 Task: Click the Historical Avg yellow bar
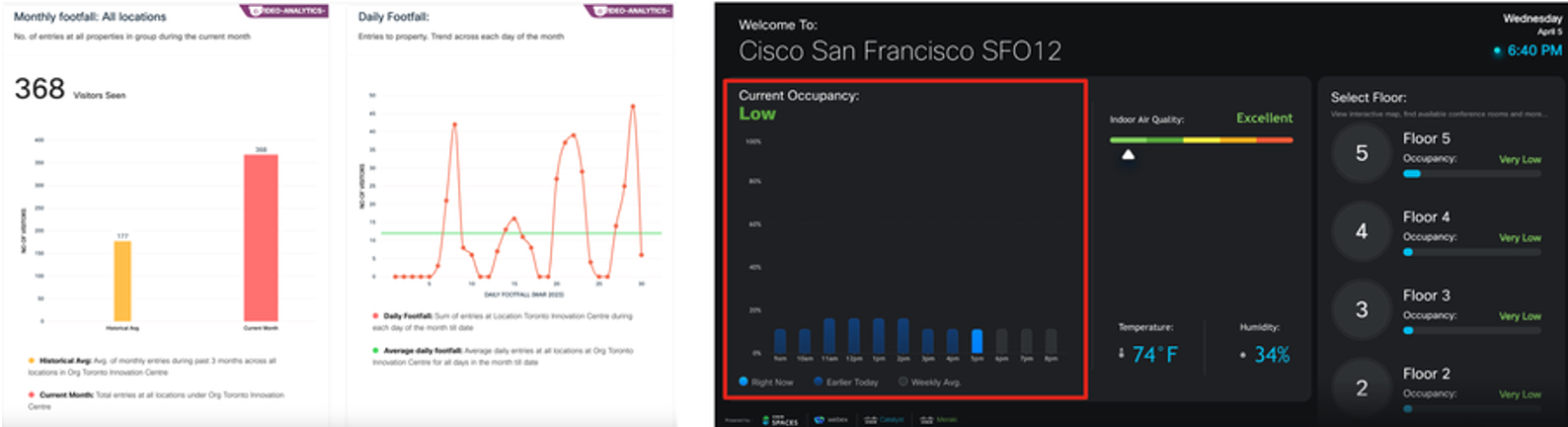122,280
